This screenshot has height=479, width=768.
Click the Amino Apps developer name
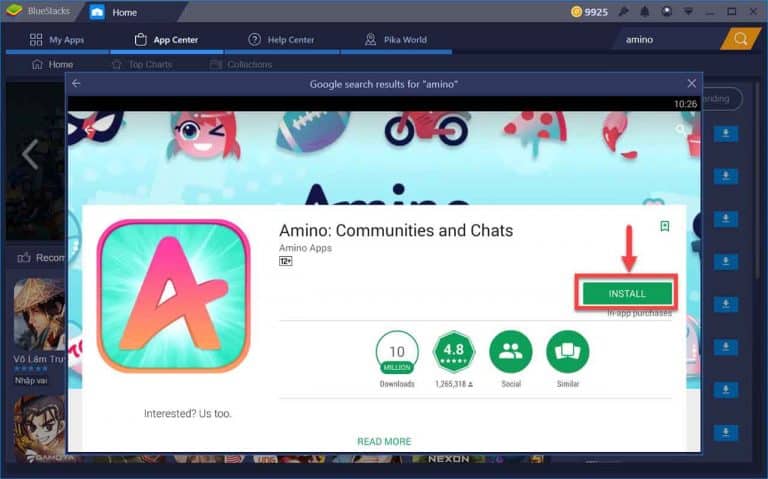click(305, 248)
